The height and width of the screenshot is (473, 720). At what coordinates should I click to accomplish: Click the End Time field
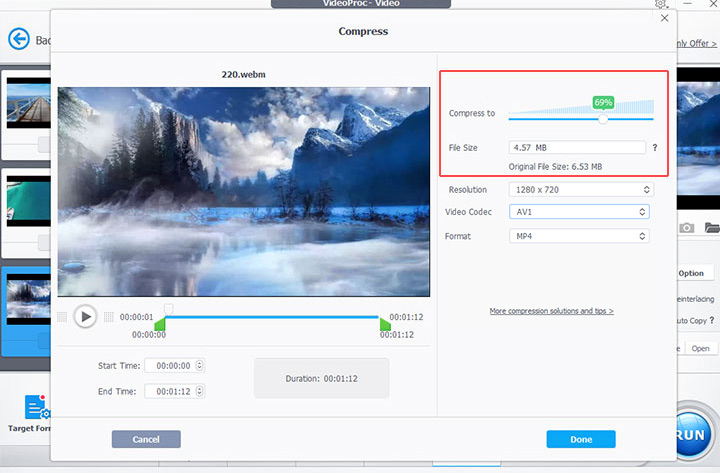pos(174,391)
